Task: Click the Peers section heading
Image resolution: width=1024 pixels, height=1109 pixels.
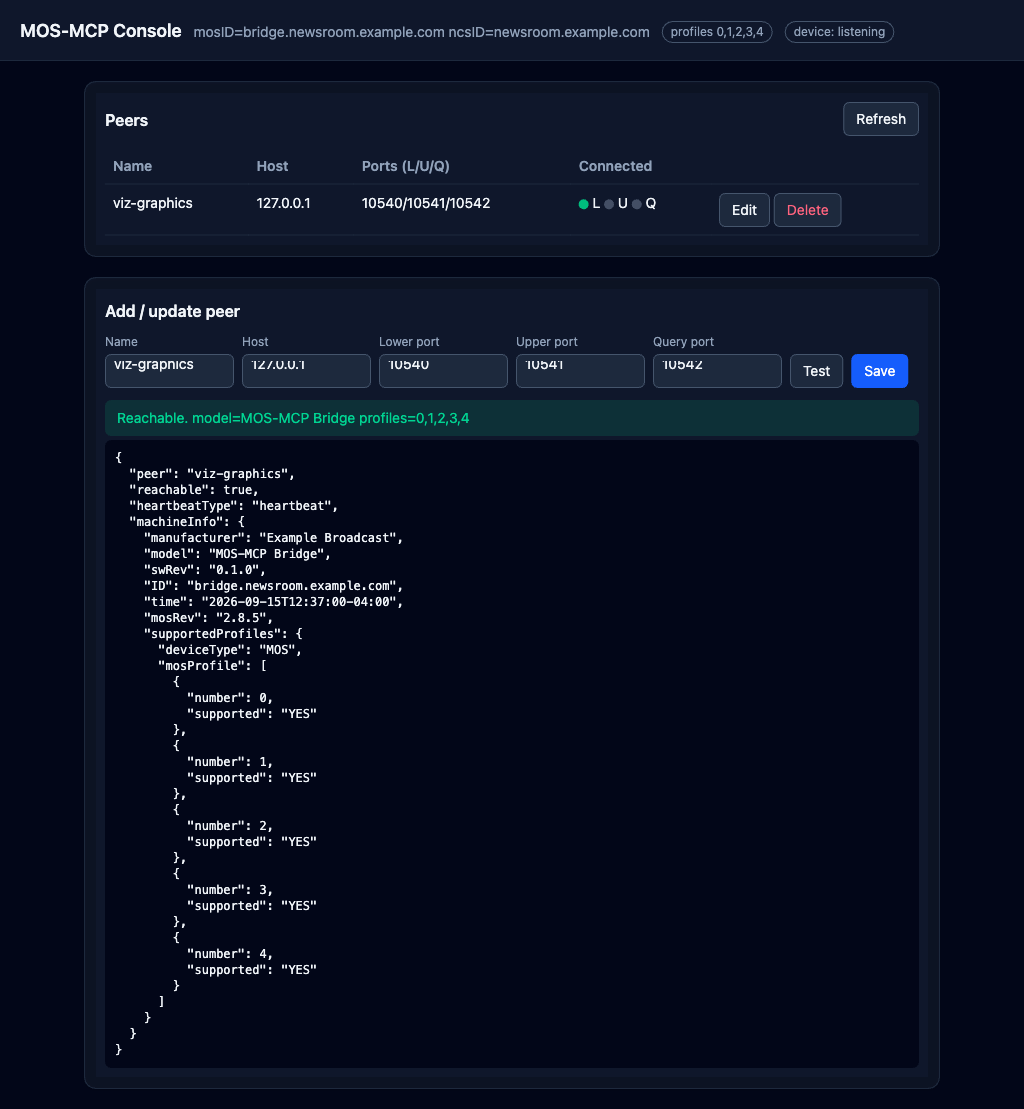Action: [x=127, y=120]
